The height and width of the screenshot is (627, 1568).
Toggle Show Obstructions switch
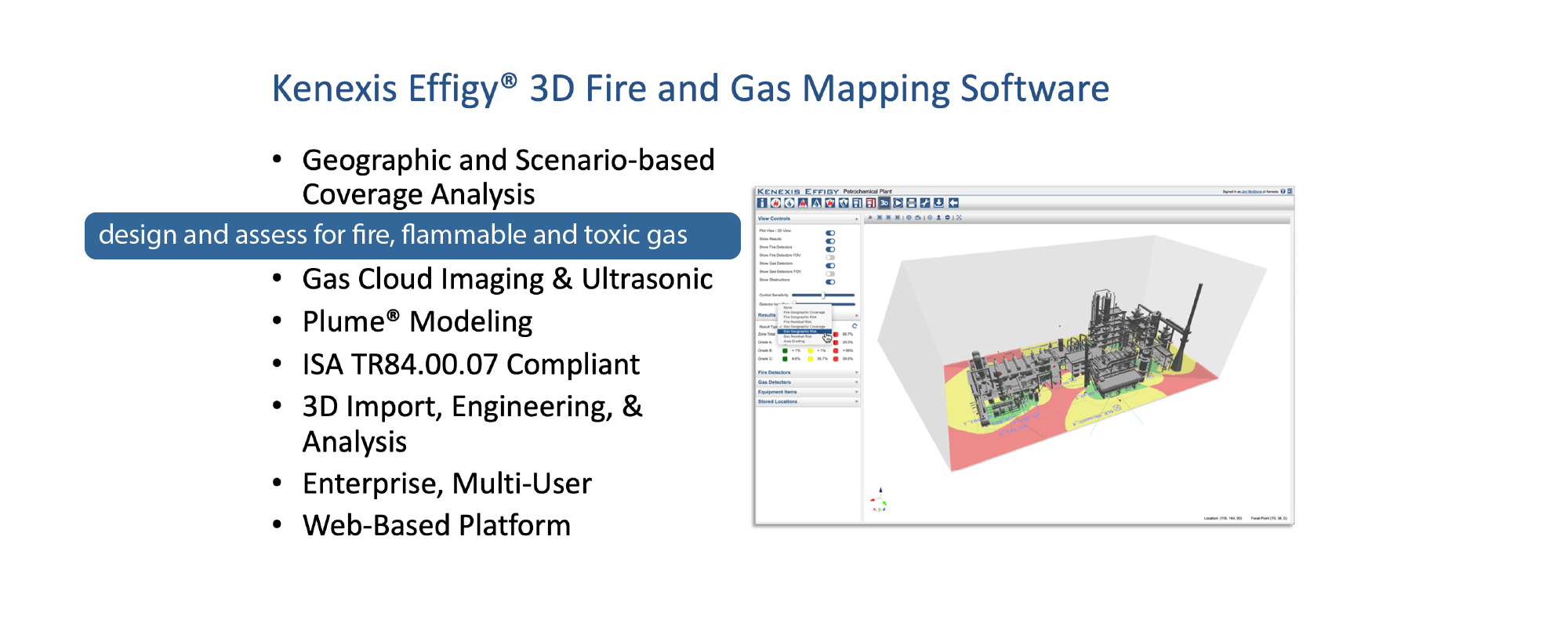pyautogui.click(x=830, y=281)
